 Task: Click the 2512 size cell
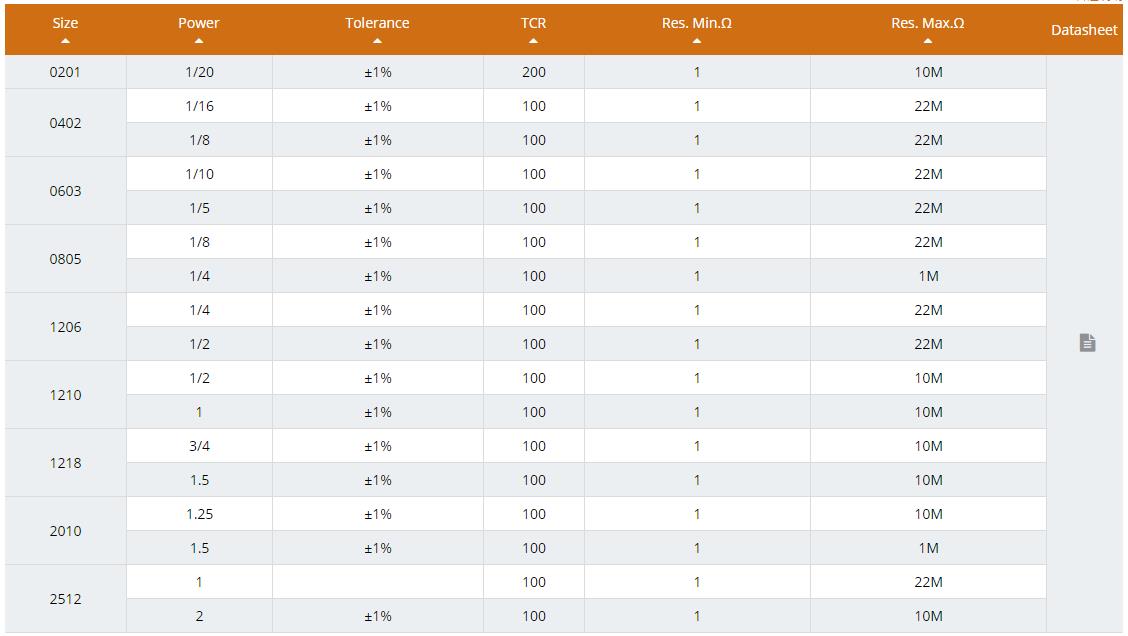tap(65, 599)
